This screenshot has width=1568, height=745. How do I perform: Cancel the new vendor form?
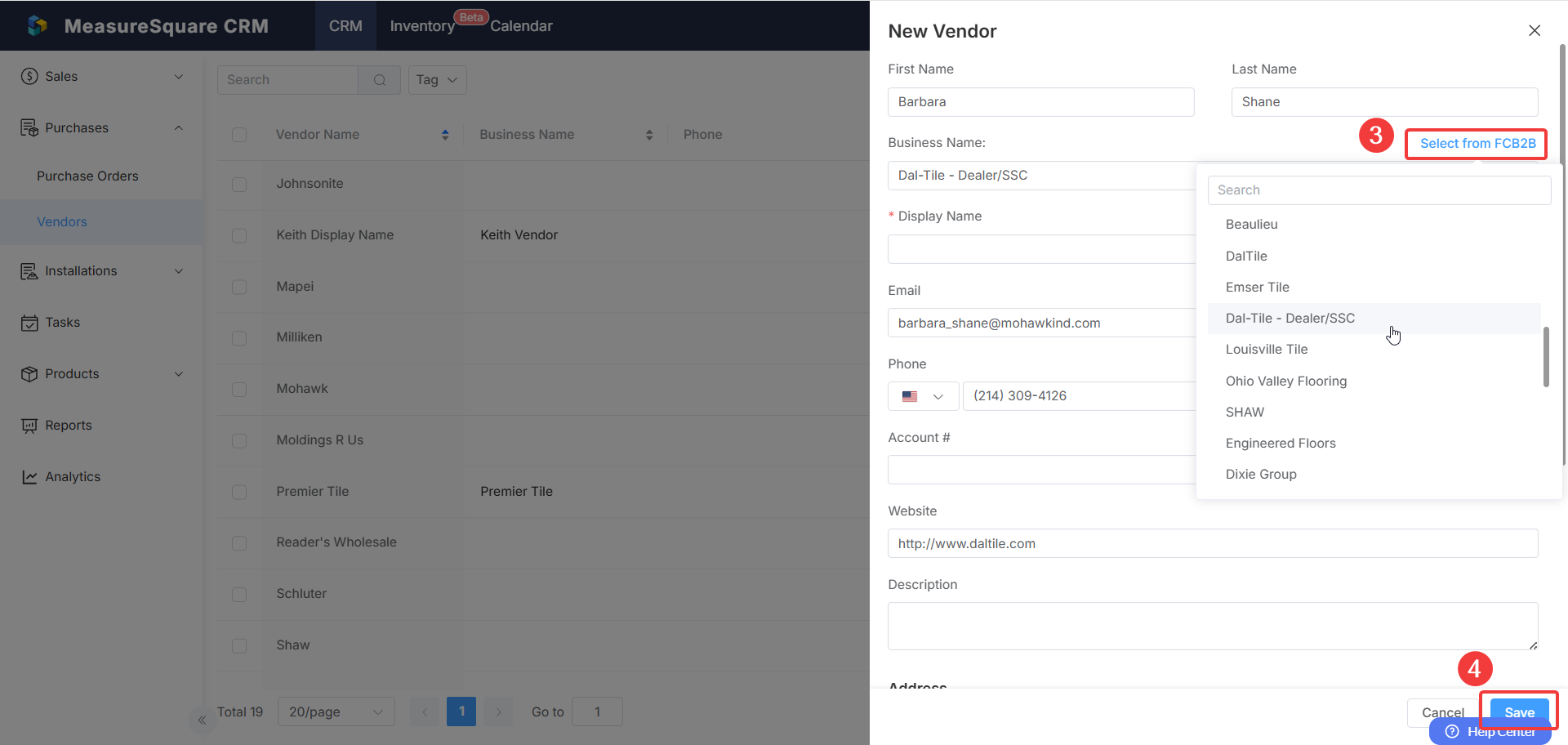pos(1443,712)
